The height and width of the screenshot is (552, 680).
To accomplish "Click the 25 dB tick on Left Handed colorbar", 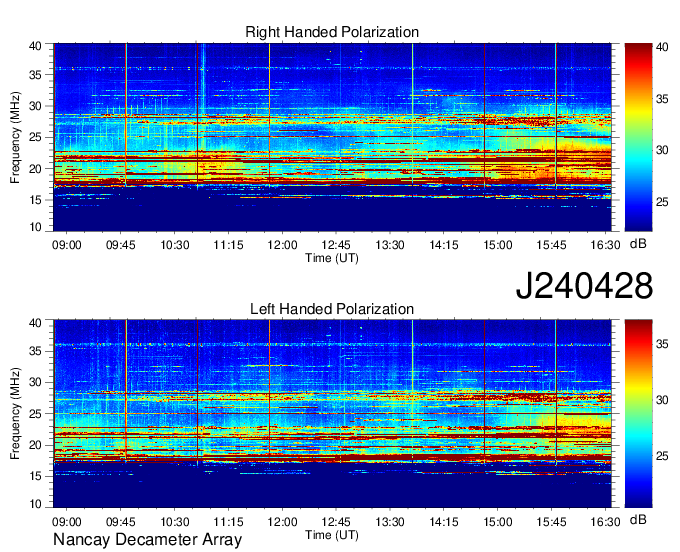I will 662,456.
